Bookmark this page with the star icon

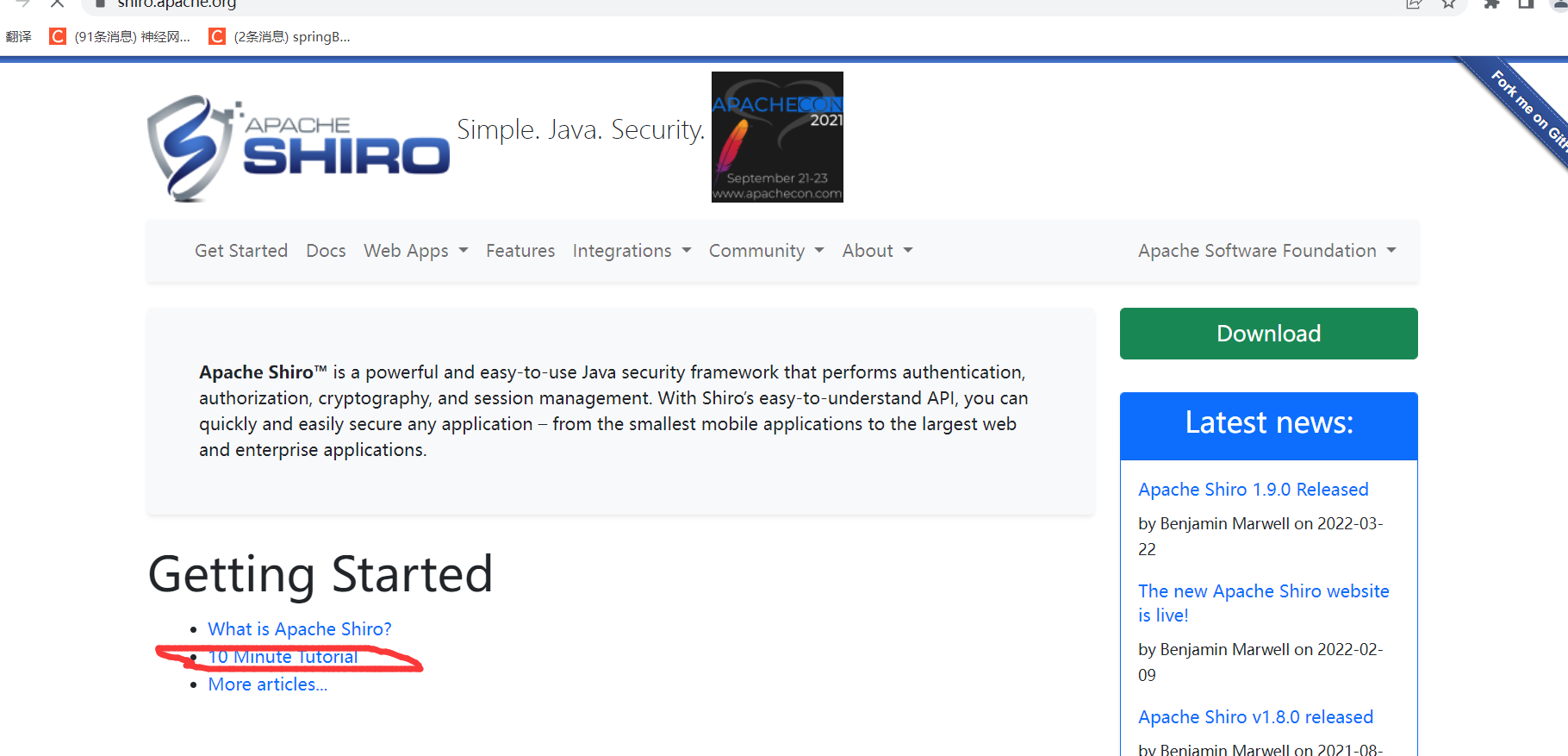pos(1449,3)
